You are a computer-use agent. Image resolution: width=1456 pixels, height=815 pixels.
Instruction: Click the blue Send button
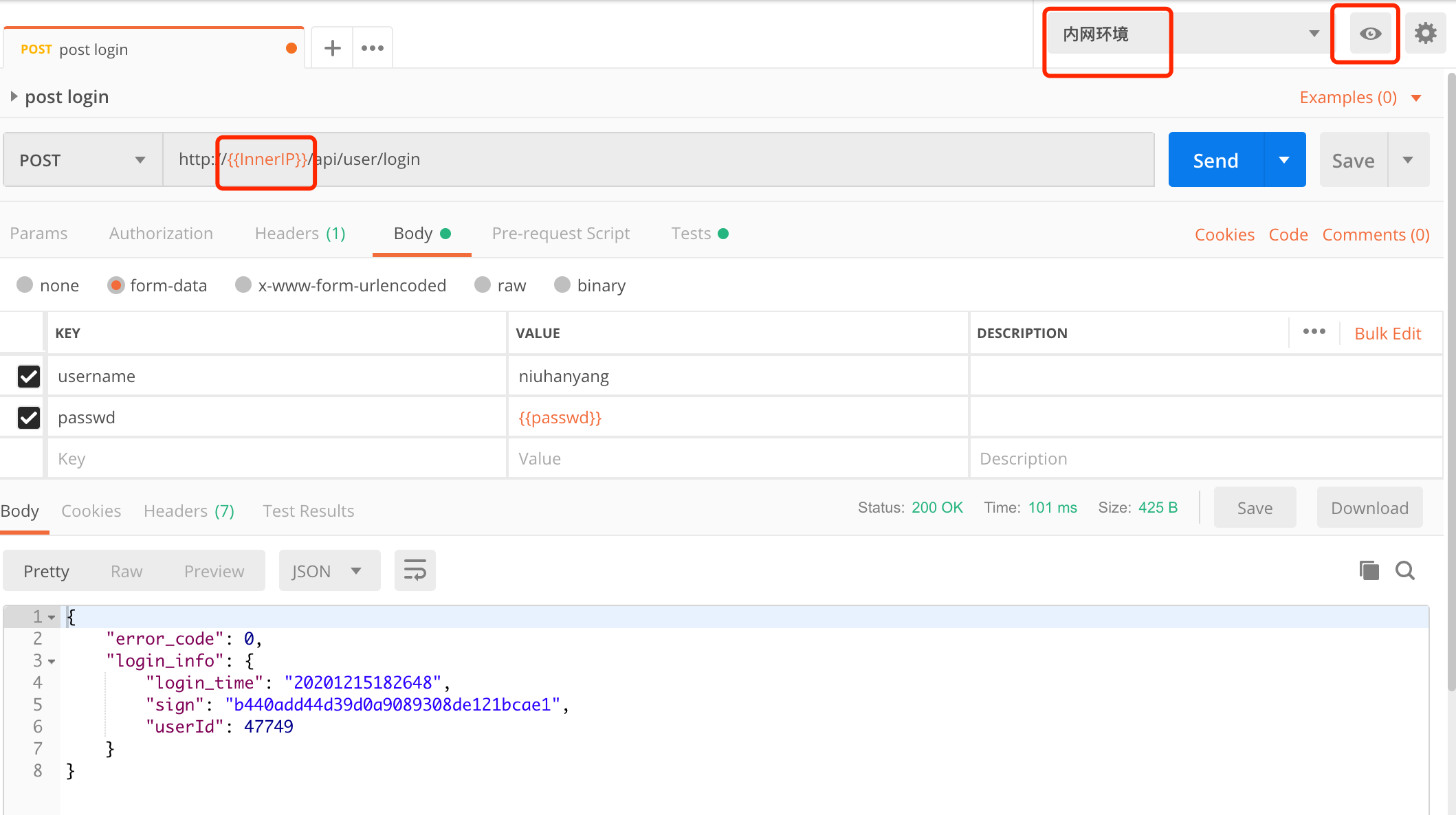point(1215,160)
